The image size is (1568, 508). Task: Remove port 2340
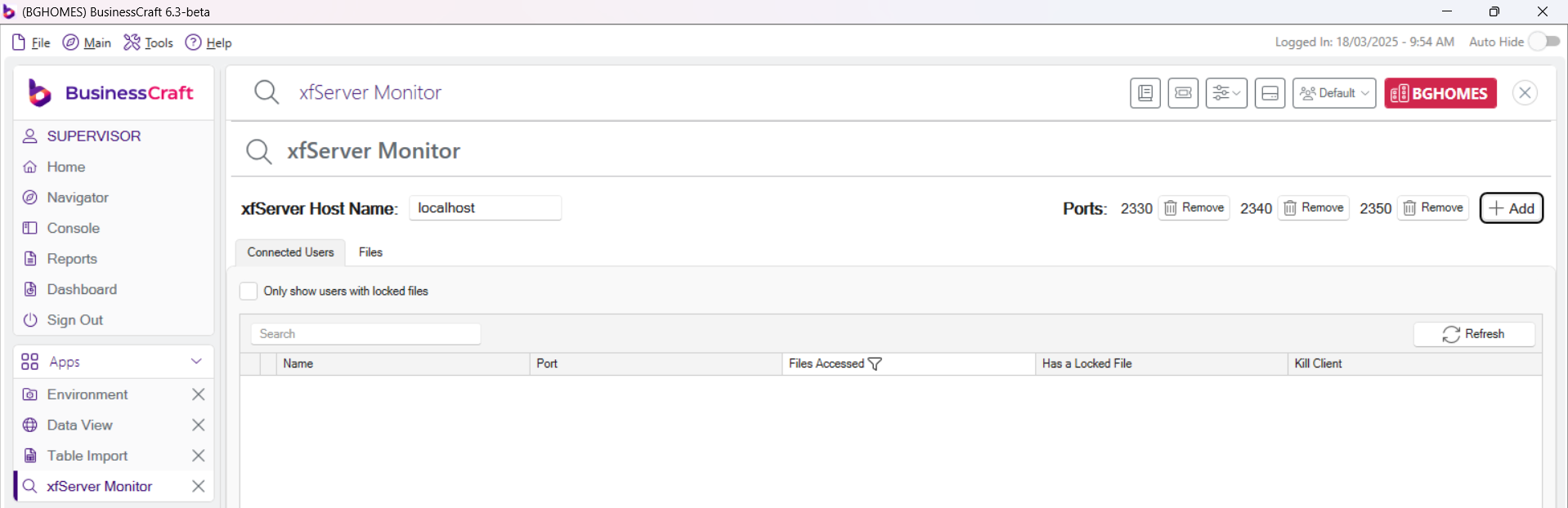coord(1314,208)
